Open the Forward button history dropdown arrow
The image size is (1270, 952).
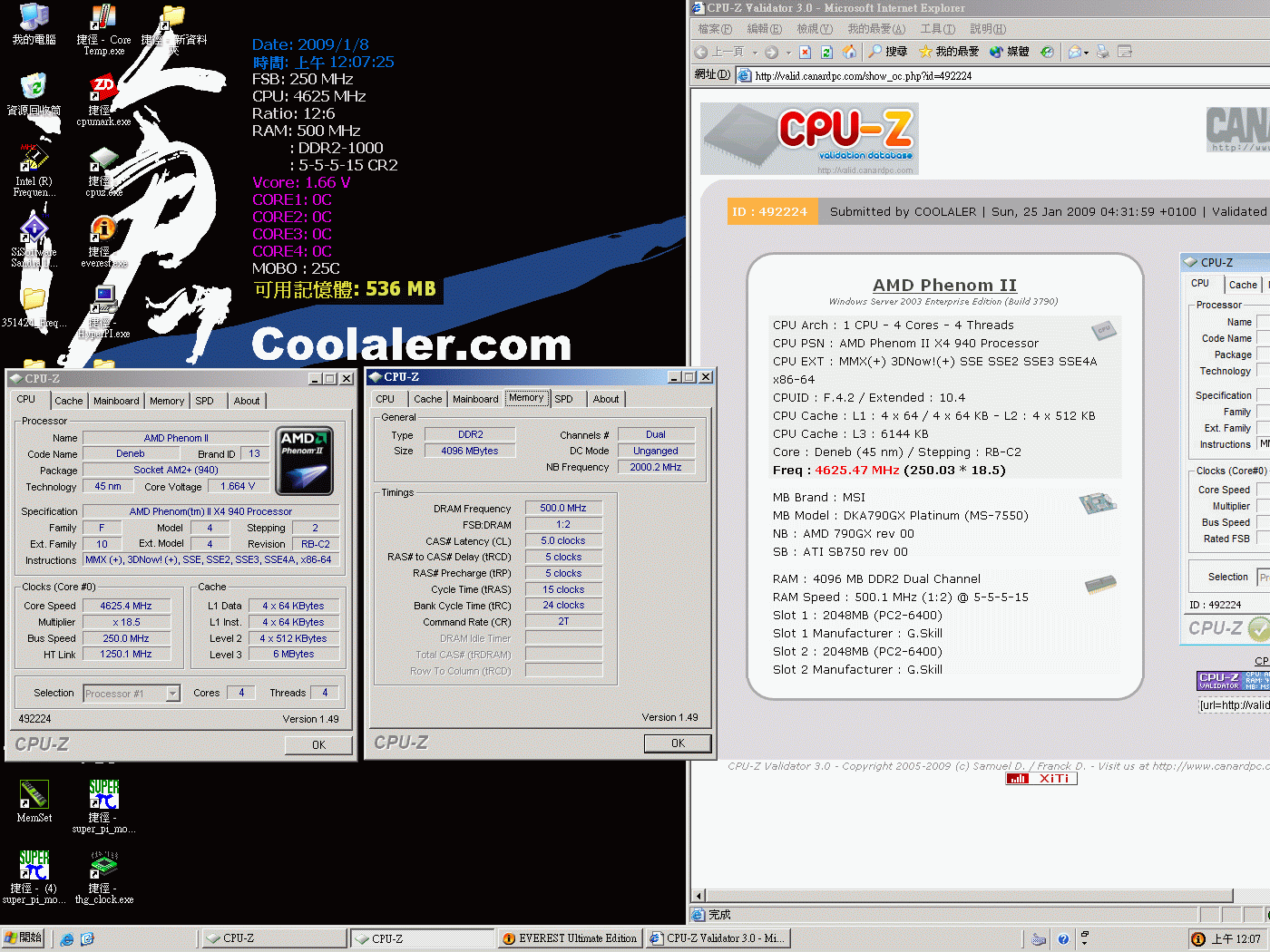click(x=788, y=53)
